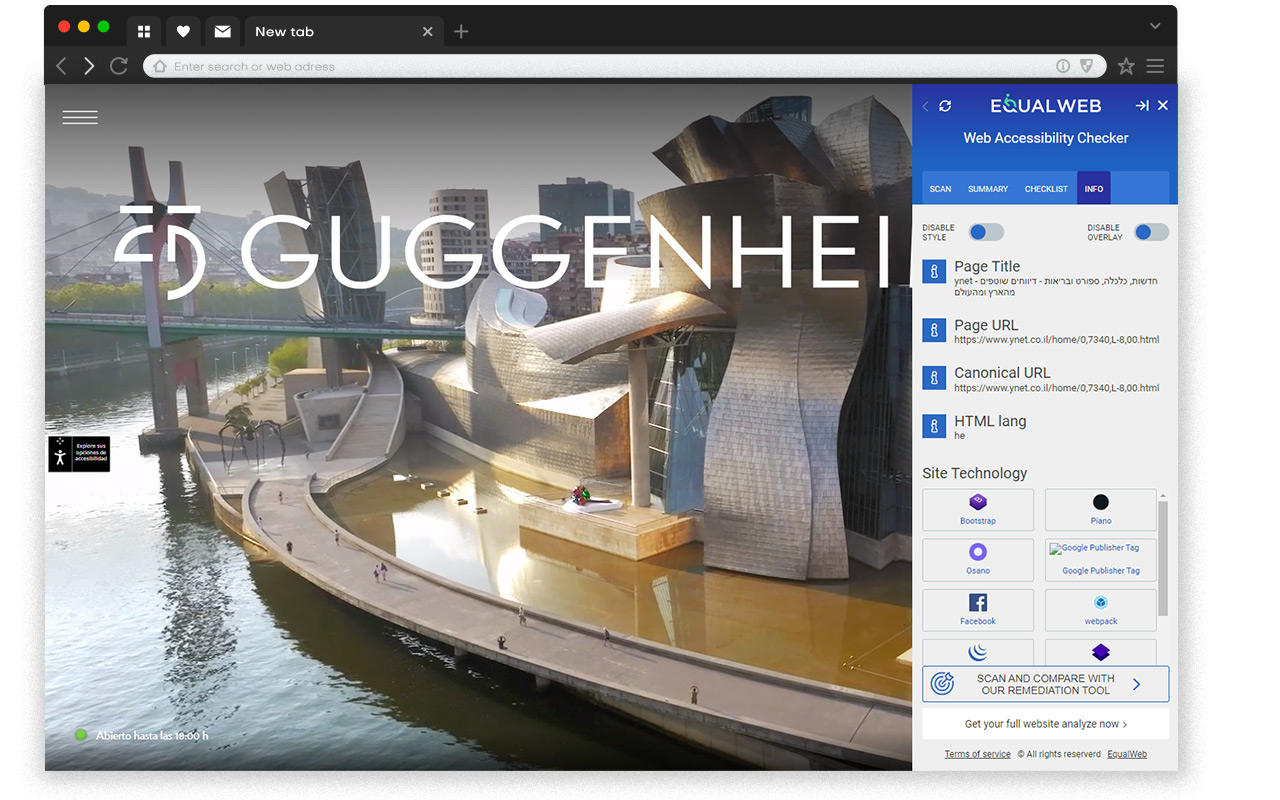Click the accessibility options widget icon

tap(79, 454)
